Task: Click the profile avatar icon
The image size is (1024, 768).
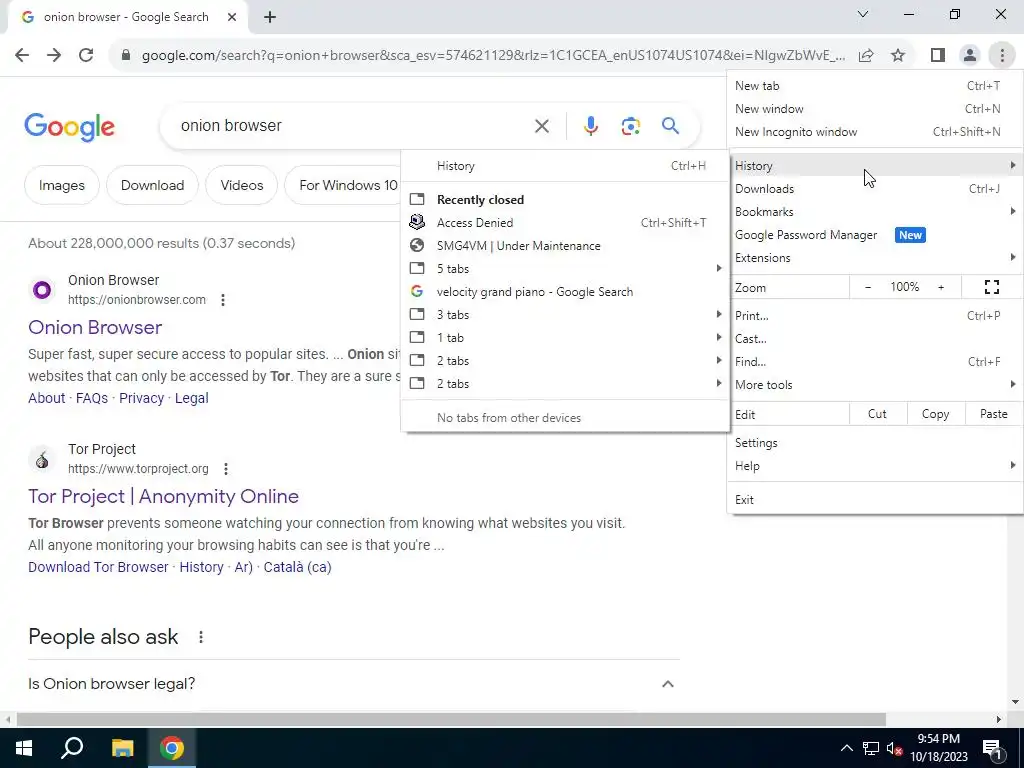Action: (970, 56)
